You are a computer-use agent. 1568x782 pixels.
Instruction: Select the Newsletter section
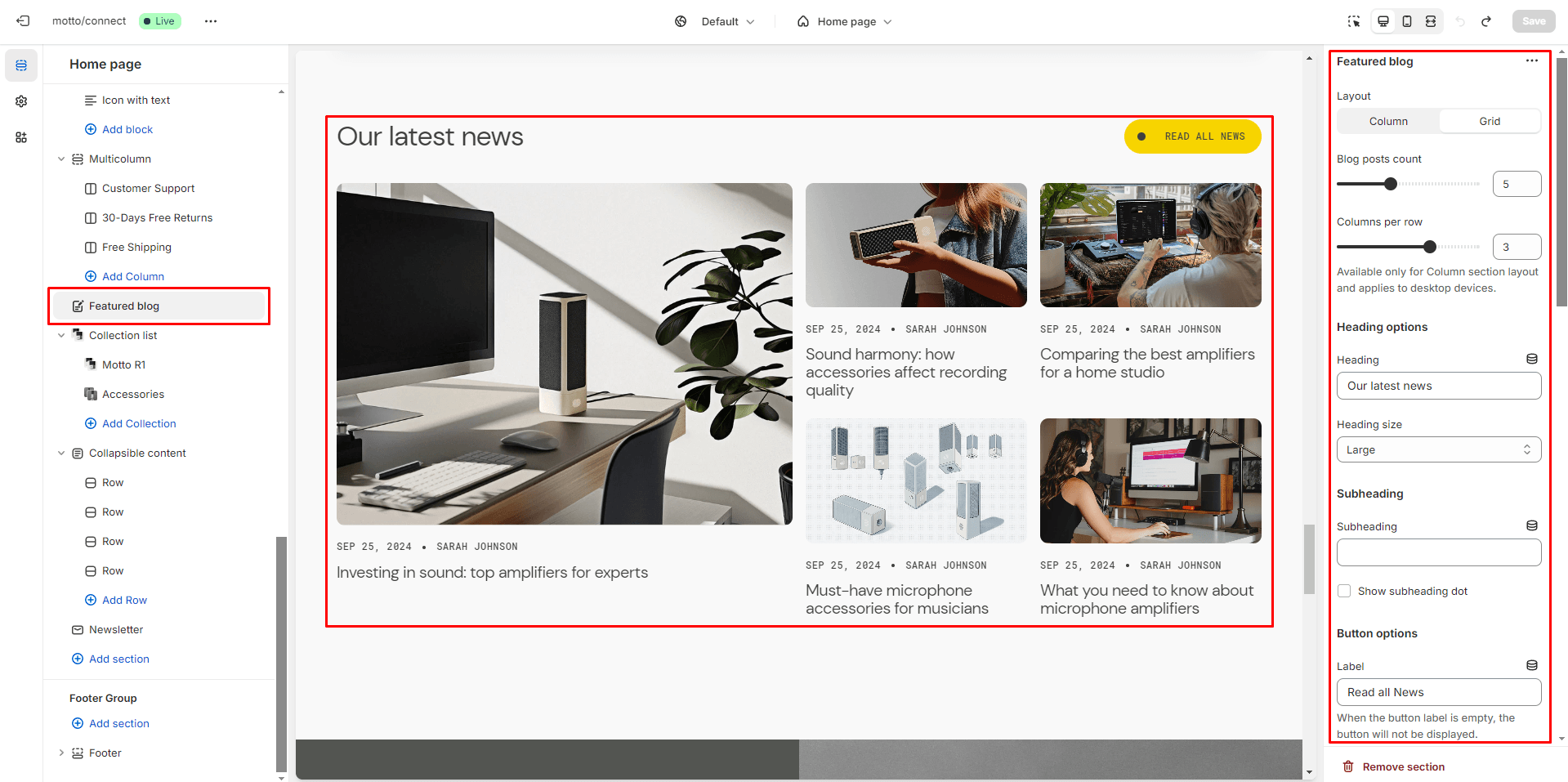click(116, 629)
